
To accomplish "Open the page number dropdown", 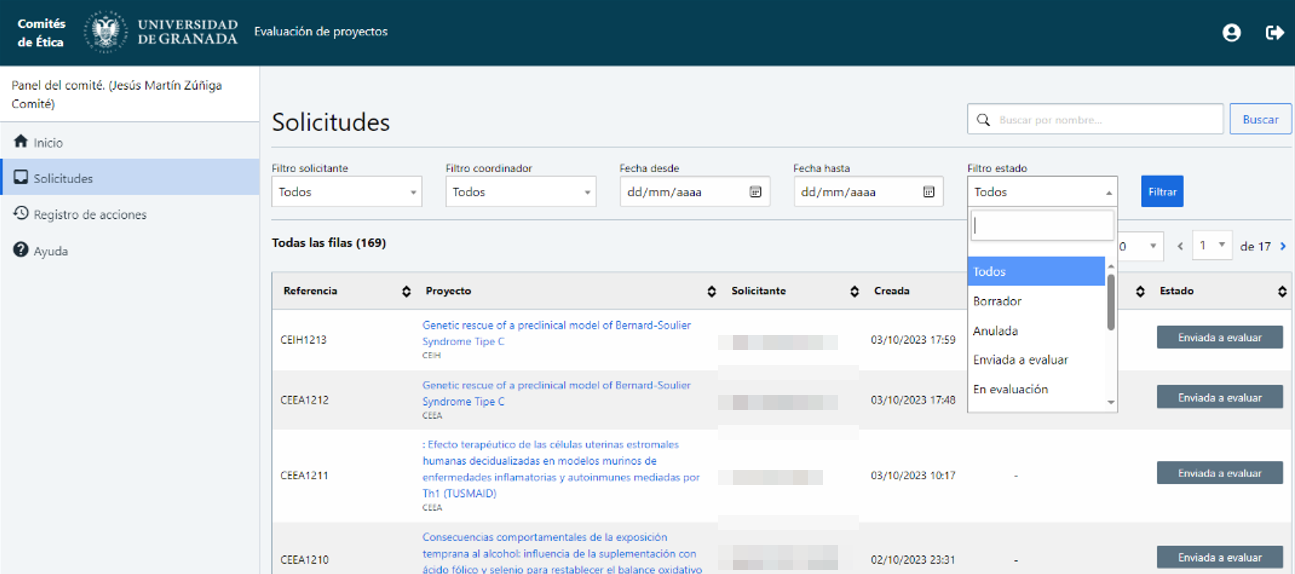I will click(1212, 246).
